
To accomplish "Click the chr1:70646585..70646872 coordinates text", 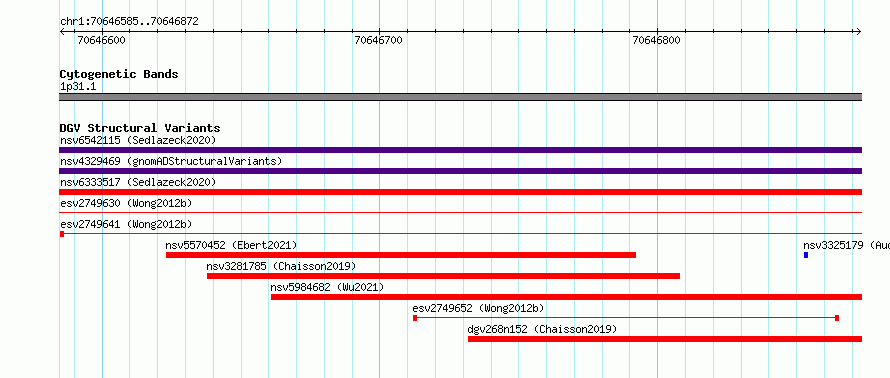I will pyautogui.click(x=129, y=22).
